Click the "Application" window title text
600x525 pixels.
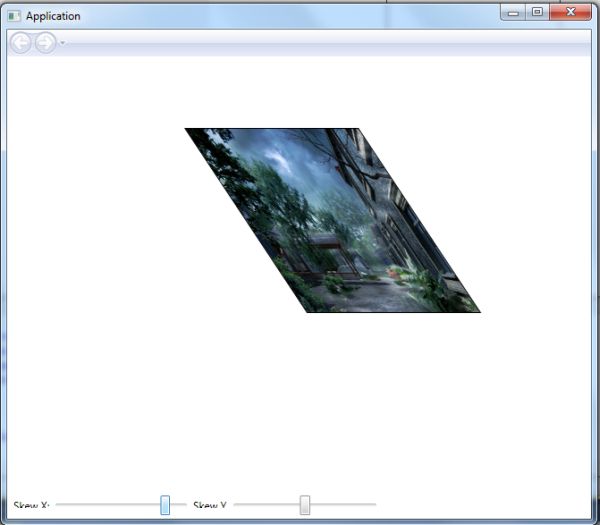tap(53, 16)
